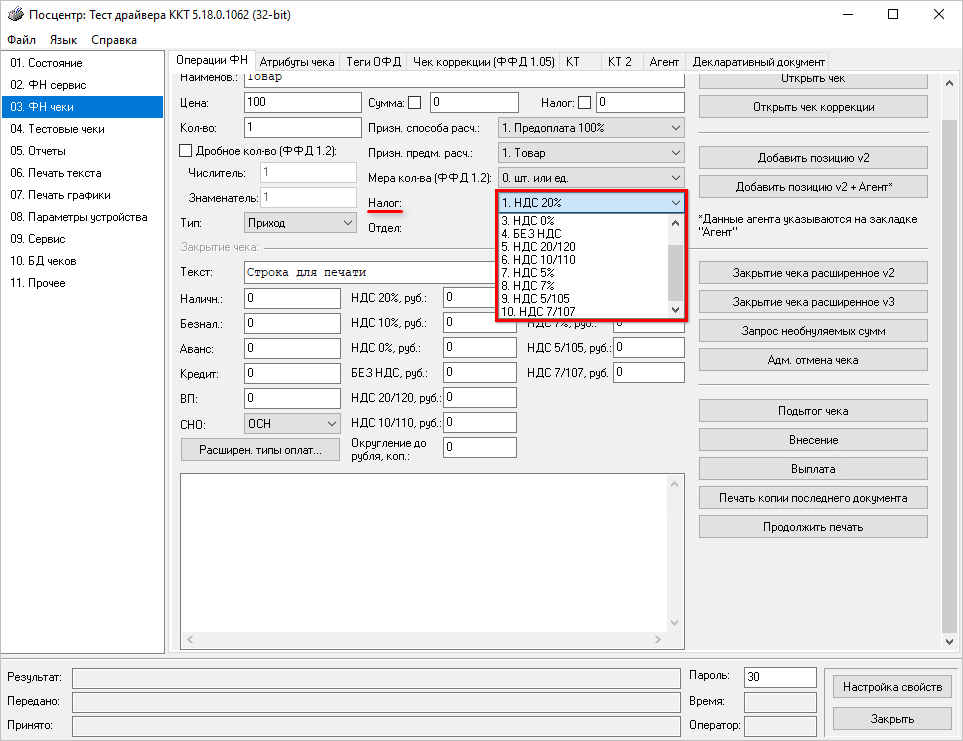Toggle the Дробное кол-во (ФФД 1.2) checkbox
Image resolution: width=963 pixels, height=741 pixels.
click(184, 151)
